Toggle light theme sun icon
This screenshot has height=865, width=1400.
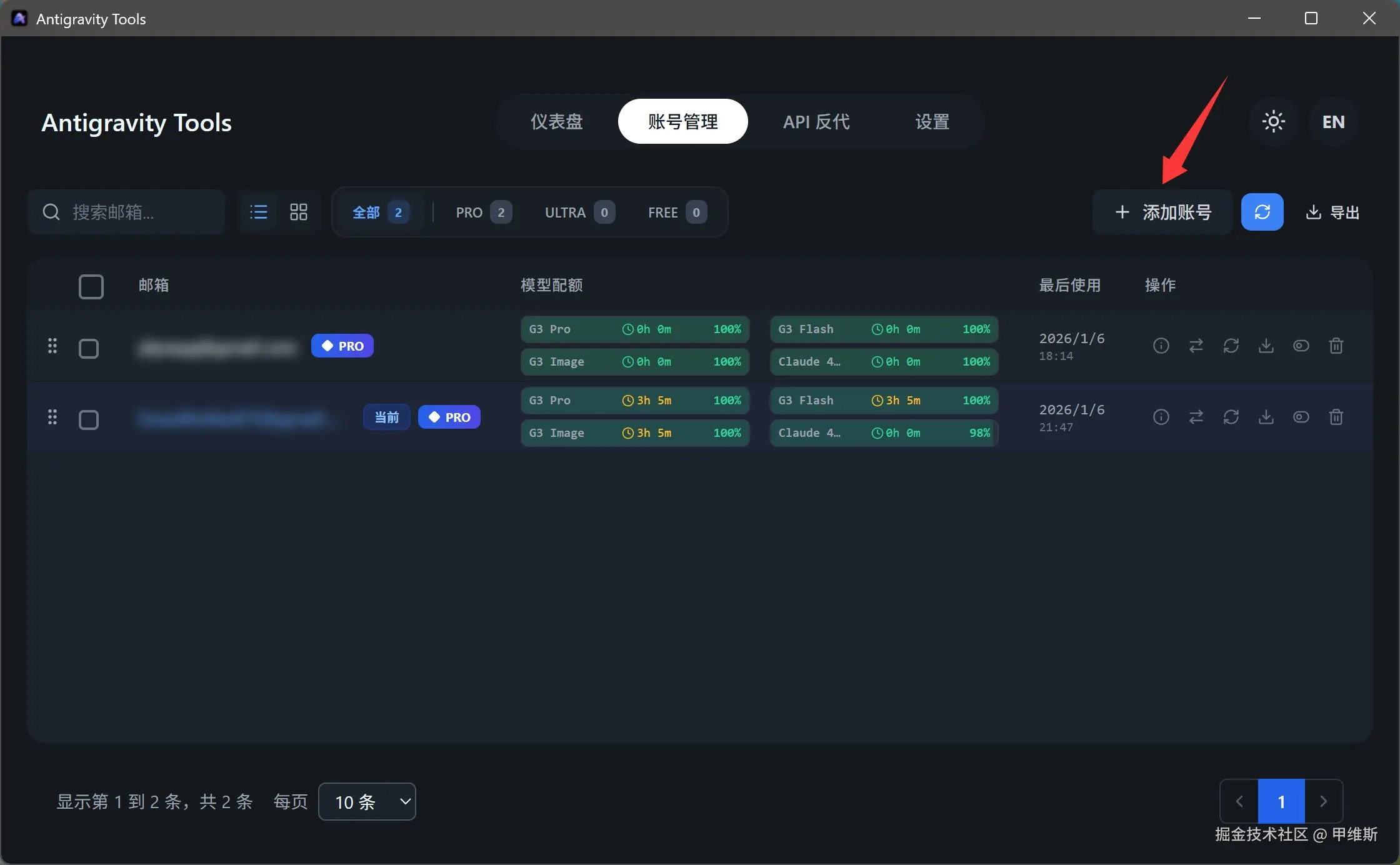tap(1273, 122)
